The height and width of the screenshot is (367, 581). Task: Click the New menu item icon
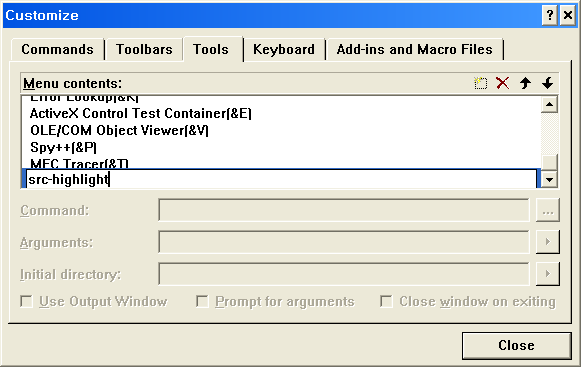point(481,83)
